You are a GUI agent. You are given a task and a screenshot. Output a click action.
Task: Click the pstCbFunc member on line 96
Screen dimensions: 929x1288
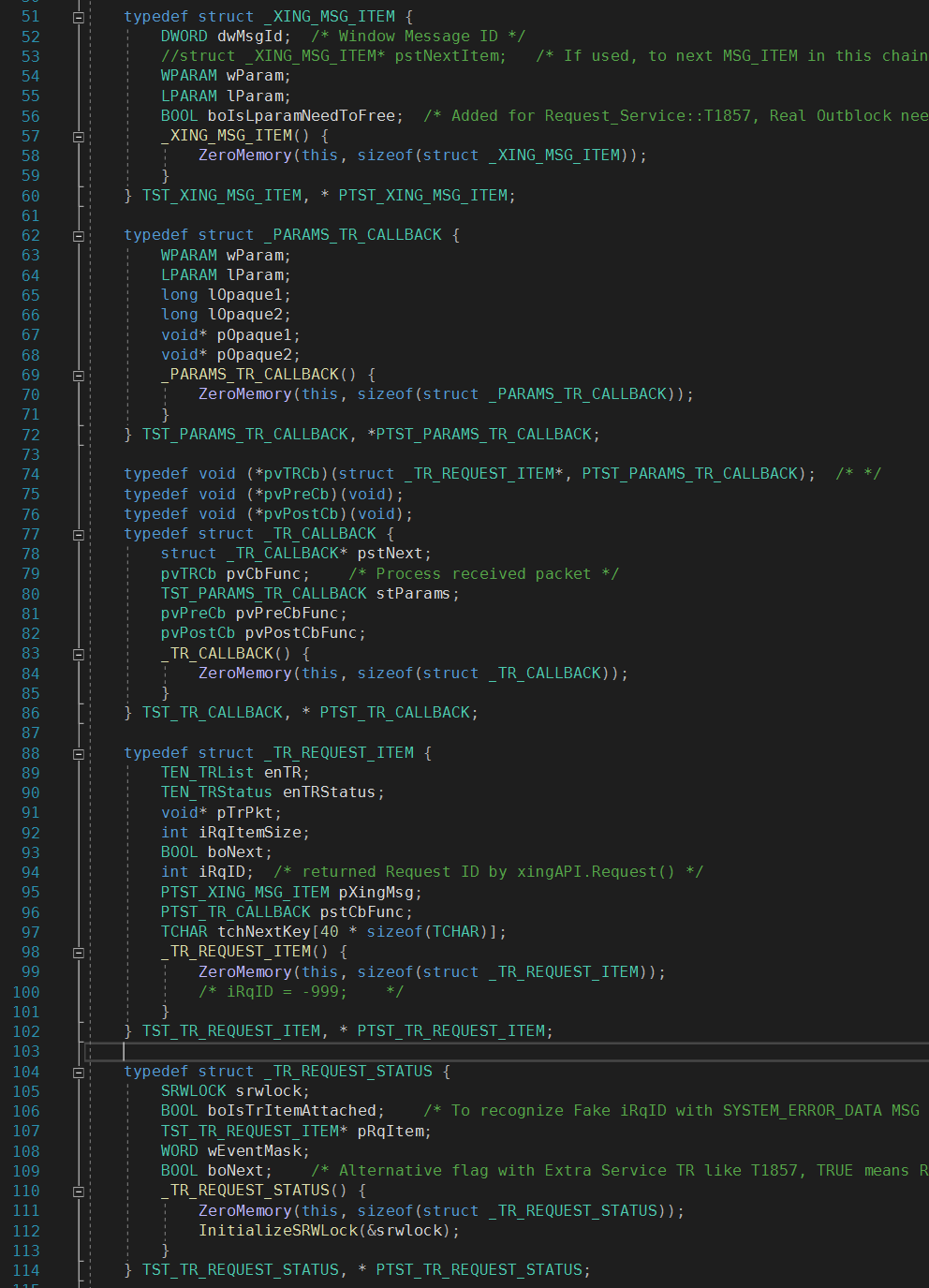coord(361,912)
